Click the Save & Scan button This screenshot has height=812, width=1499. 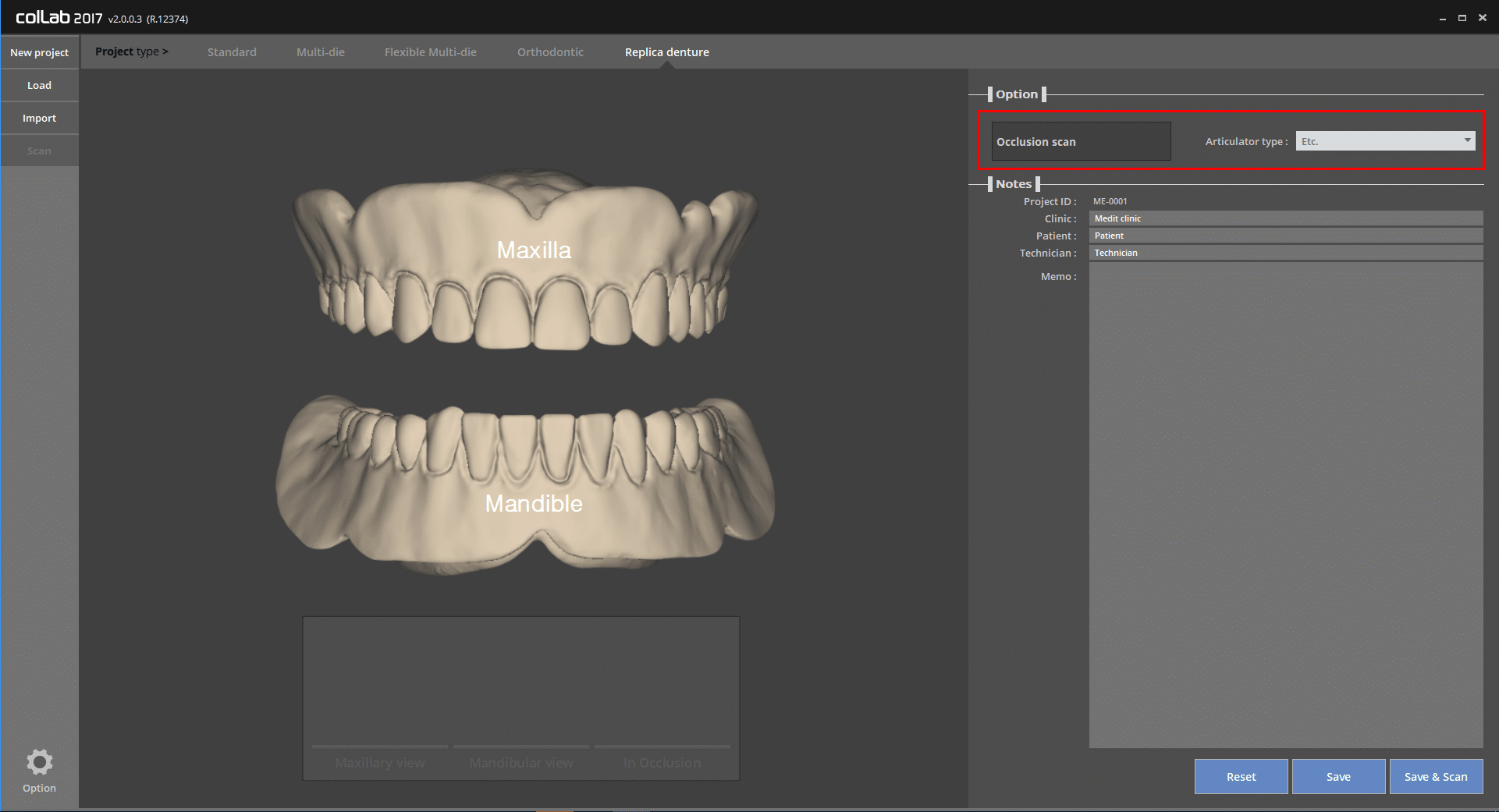pos(1435,776)
